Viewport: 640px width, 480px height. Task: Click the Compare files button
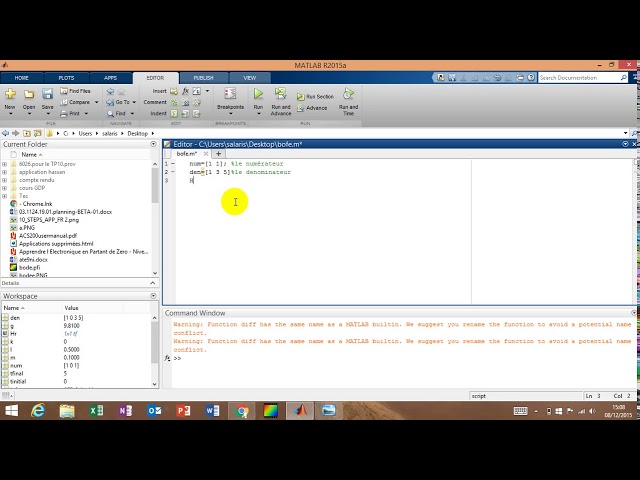click(75, 102)
